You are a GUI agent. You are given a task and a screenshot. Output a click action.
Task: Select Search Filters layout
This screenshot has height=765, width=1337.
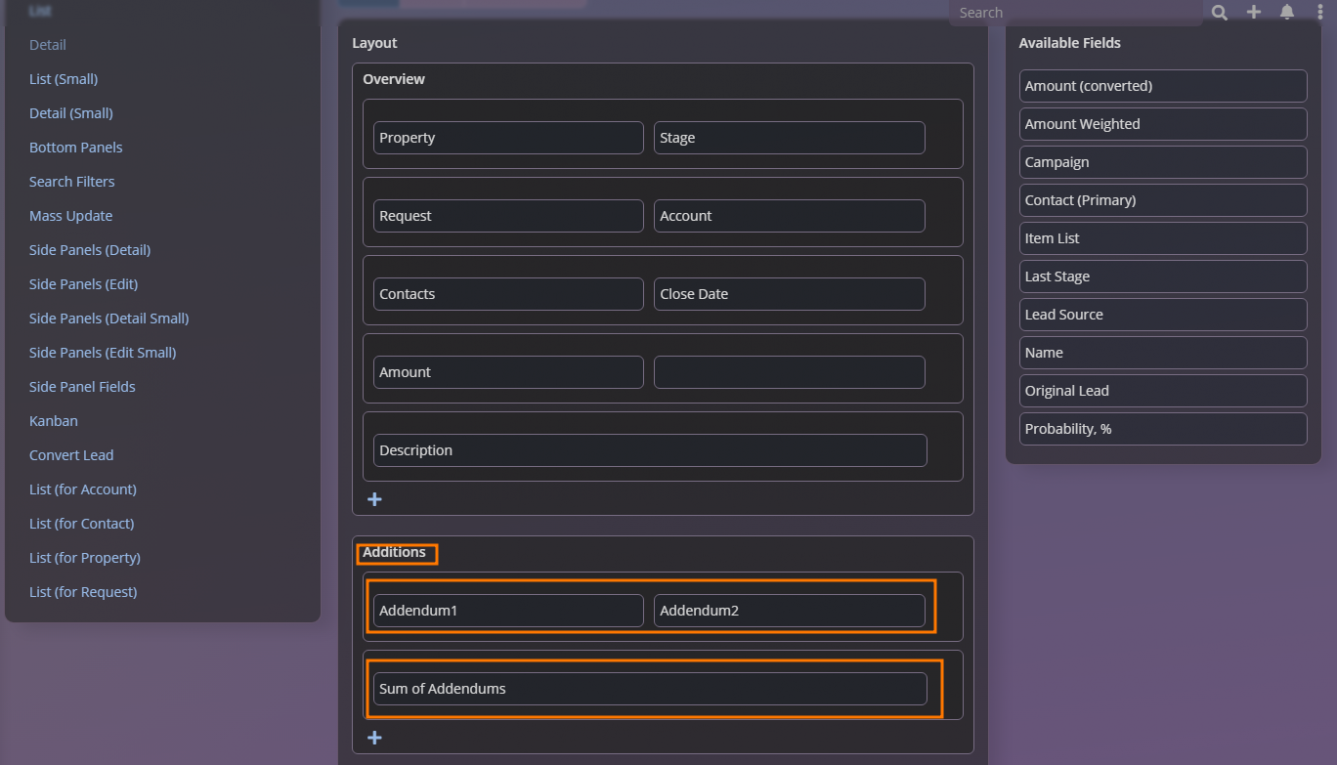(x=72, y=181)
